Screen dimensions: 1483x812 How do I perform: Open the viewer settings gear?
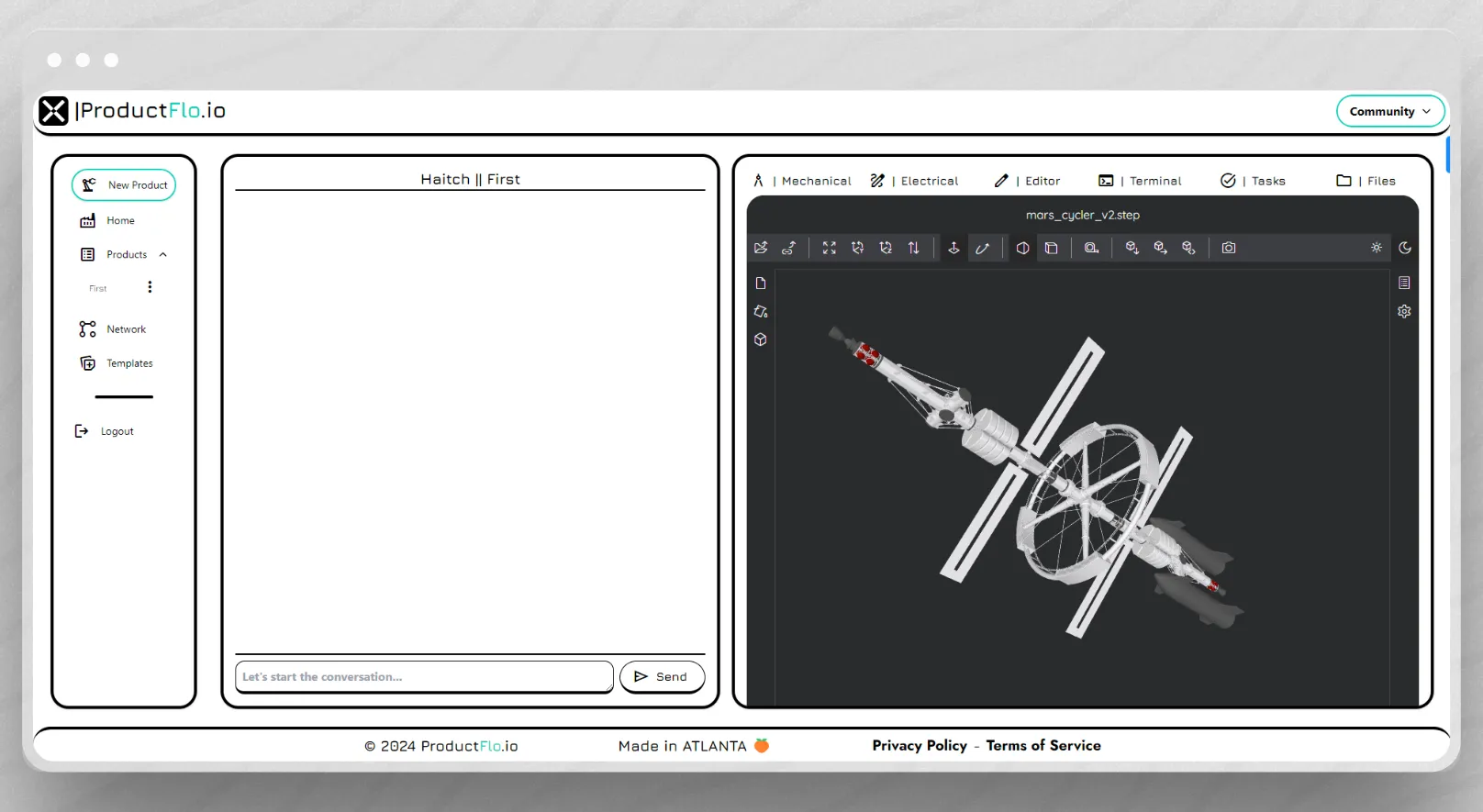[x=1404, y=312]
